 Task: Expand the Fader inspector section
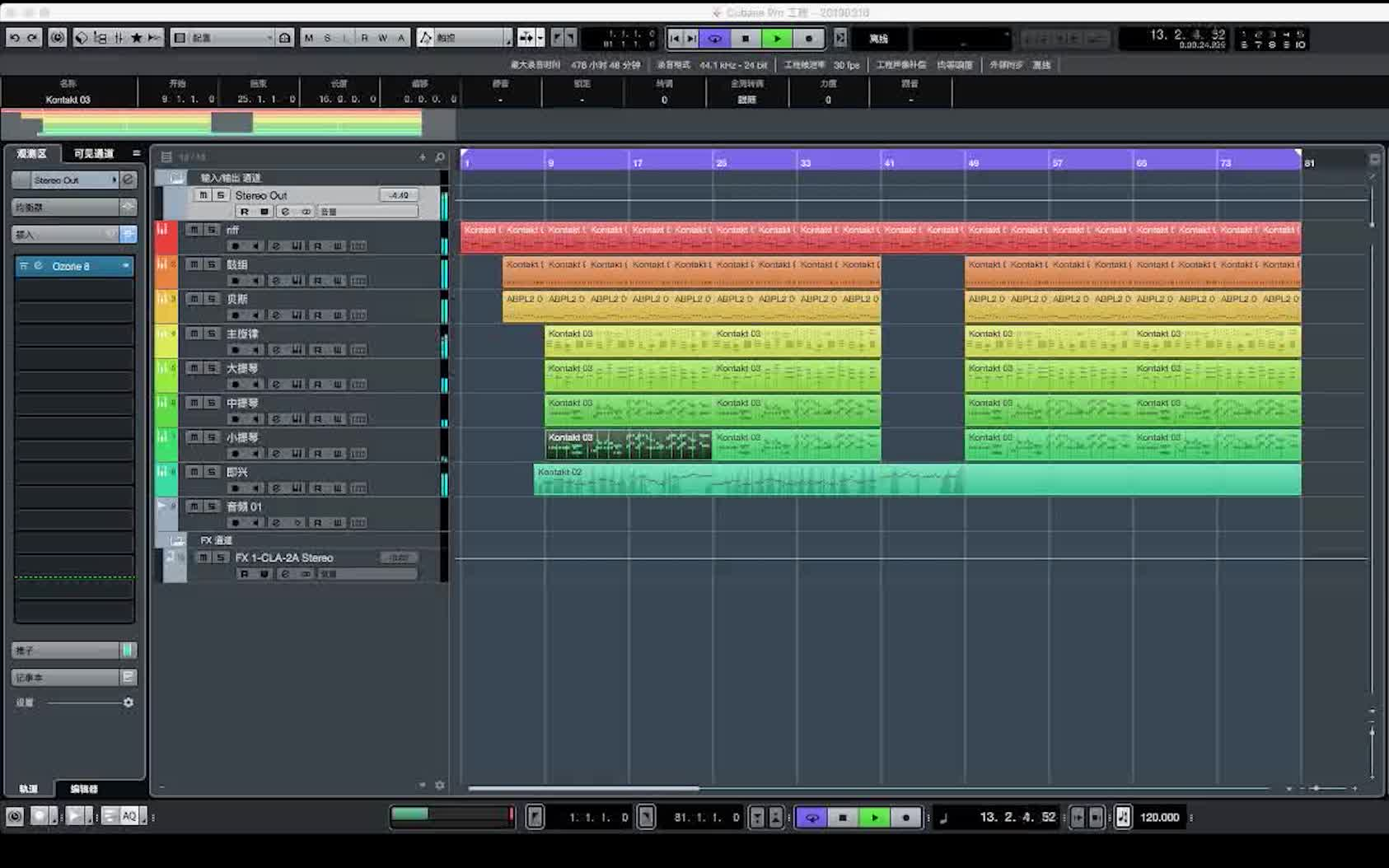point(65,650)
